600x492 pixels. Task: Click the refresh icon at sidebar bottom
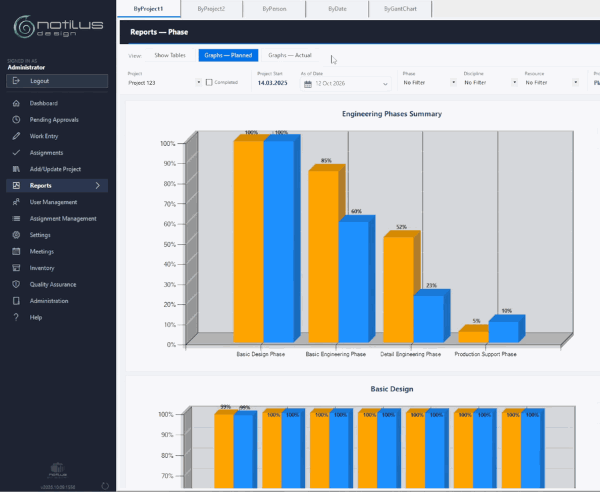click(x=105, y=486)
